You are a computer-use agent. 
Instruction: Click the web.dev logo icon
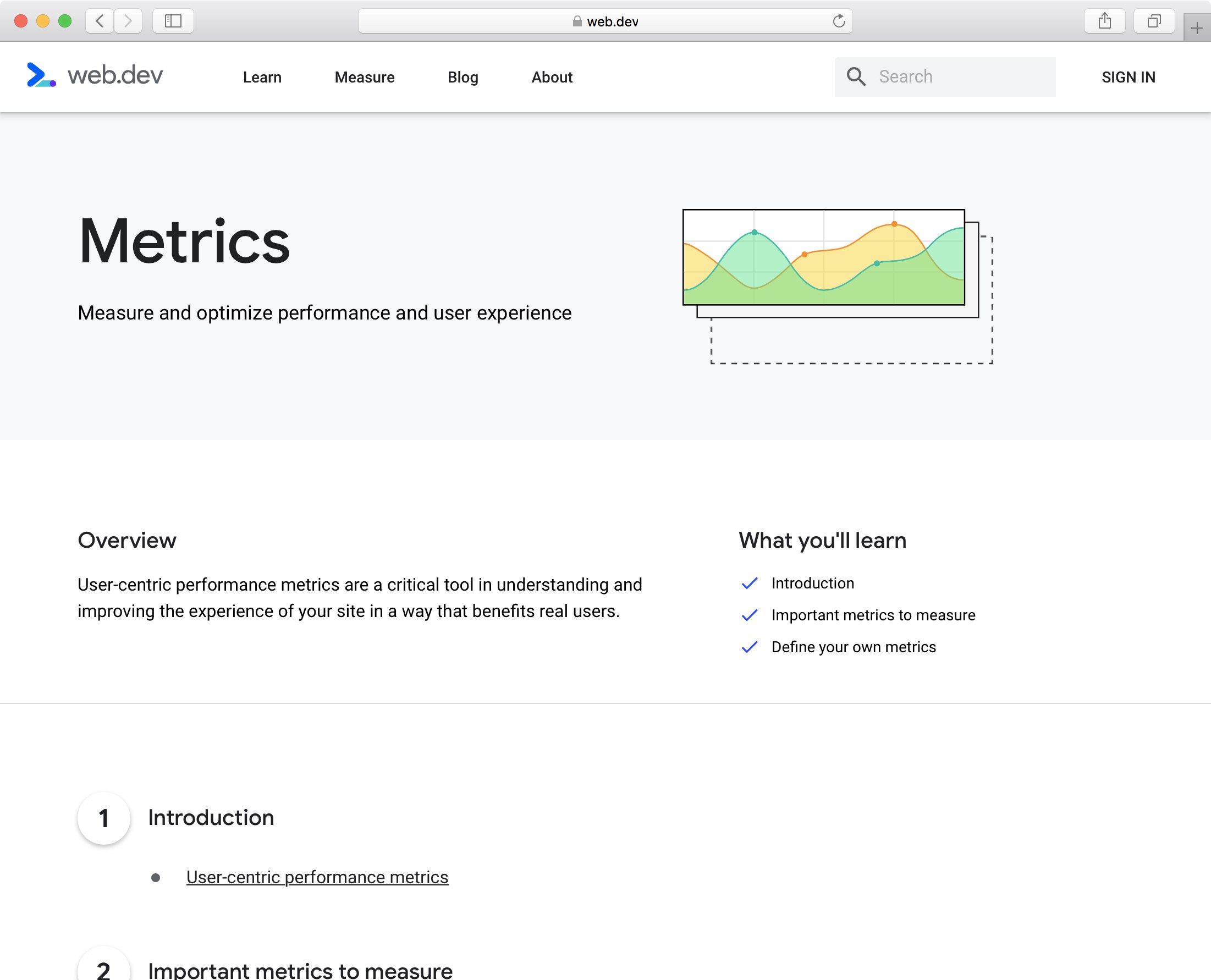41,75
